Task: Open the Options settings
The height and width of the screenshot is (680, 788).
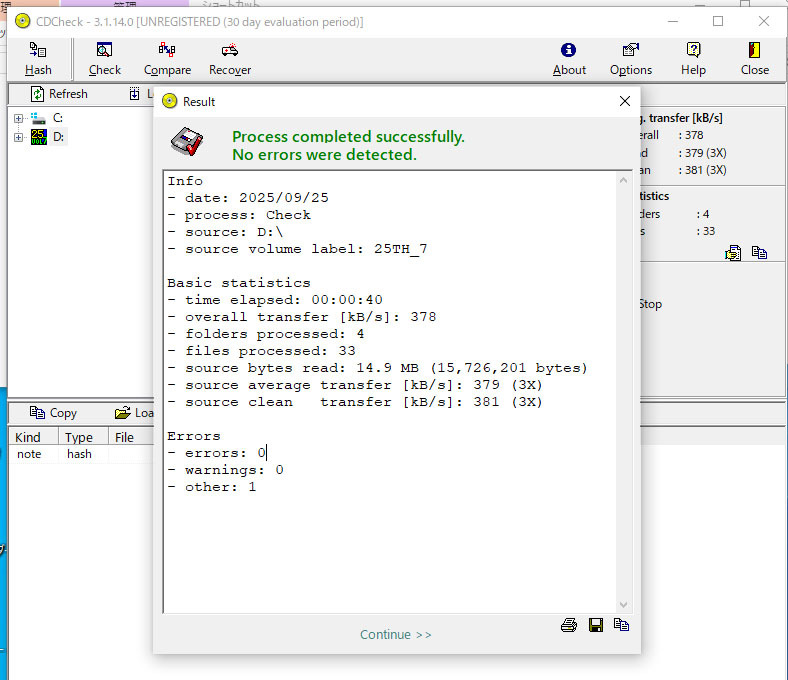Action: 631,58
